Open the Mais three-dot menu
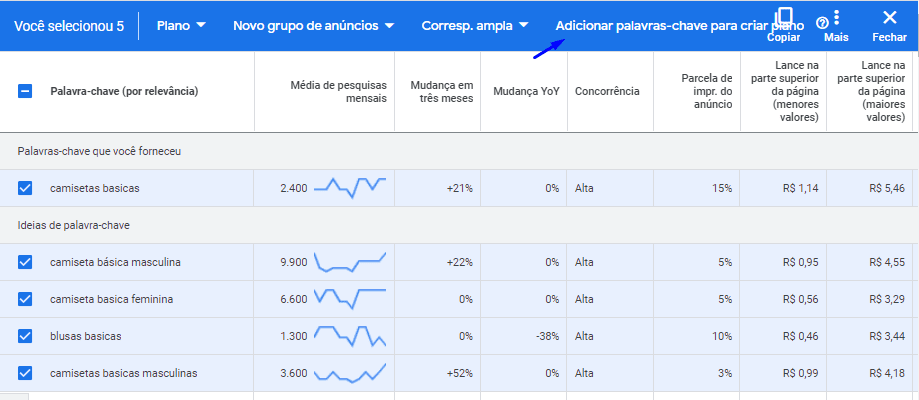This screenshot has width=919, height=400. coord(836,19)
